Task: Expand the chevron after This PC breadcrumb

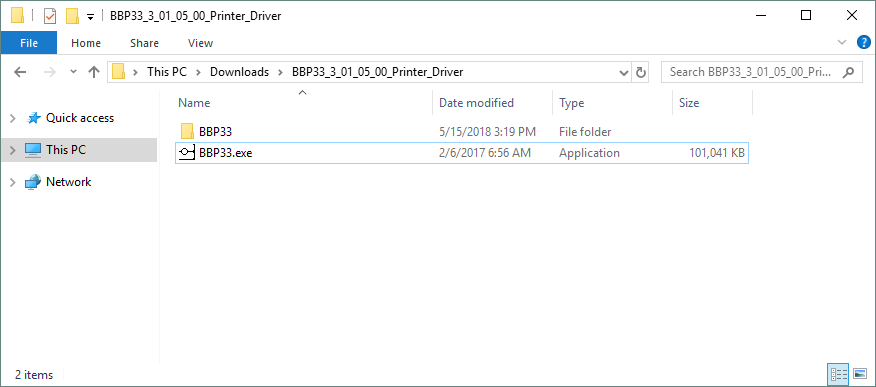Action: [198, 72]
